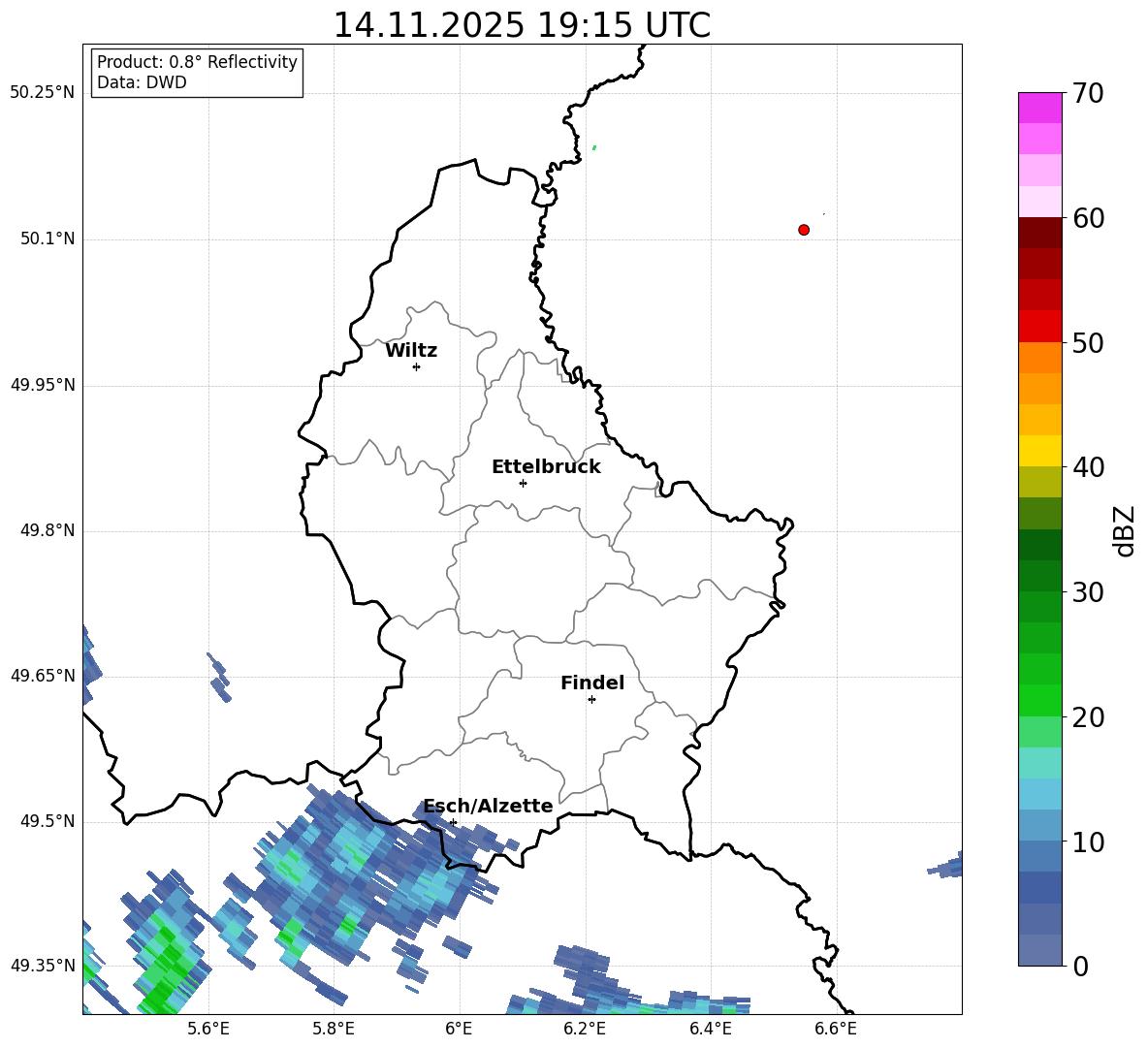This screenshot has width=1148, height=1048.
Task: Click the colorbar tick label 10
Action: click(1088, 842)
